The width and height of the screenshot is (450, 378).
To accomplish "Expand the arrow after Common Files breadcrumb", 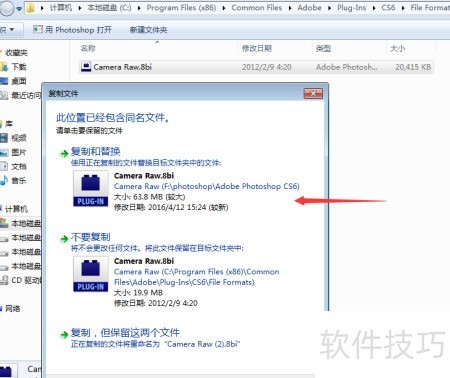I will [290, 8].
